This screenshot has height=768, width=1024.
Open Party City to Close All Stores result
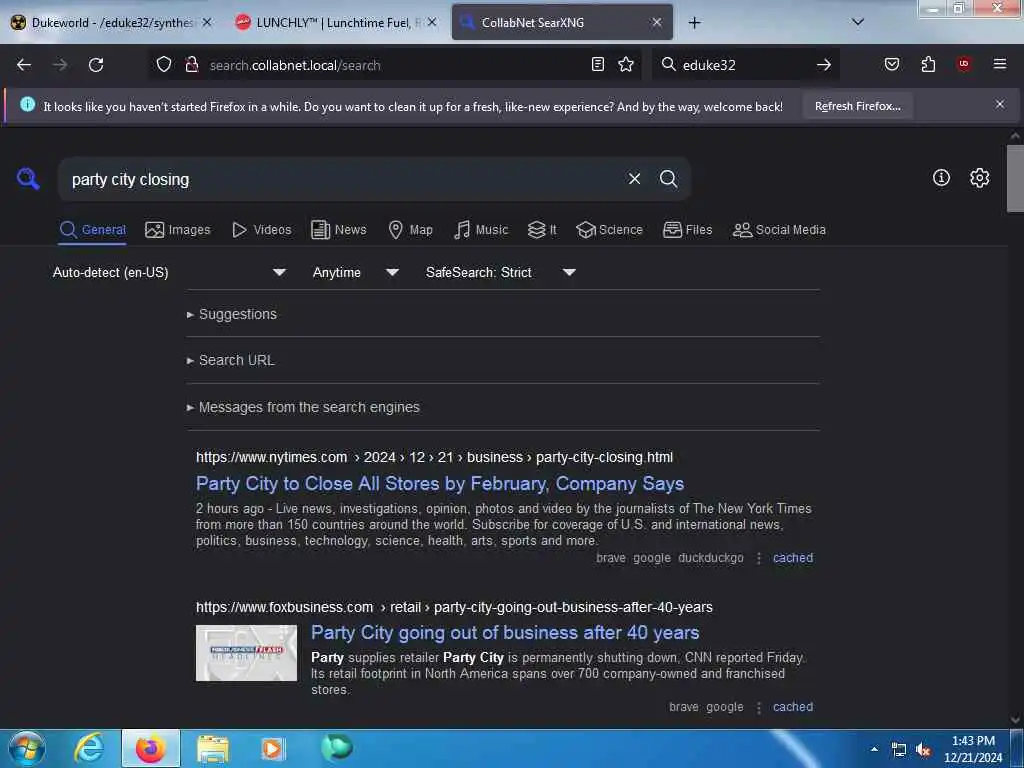point(440,483)
